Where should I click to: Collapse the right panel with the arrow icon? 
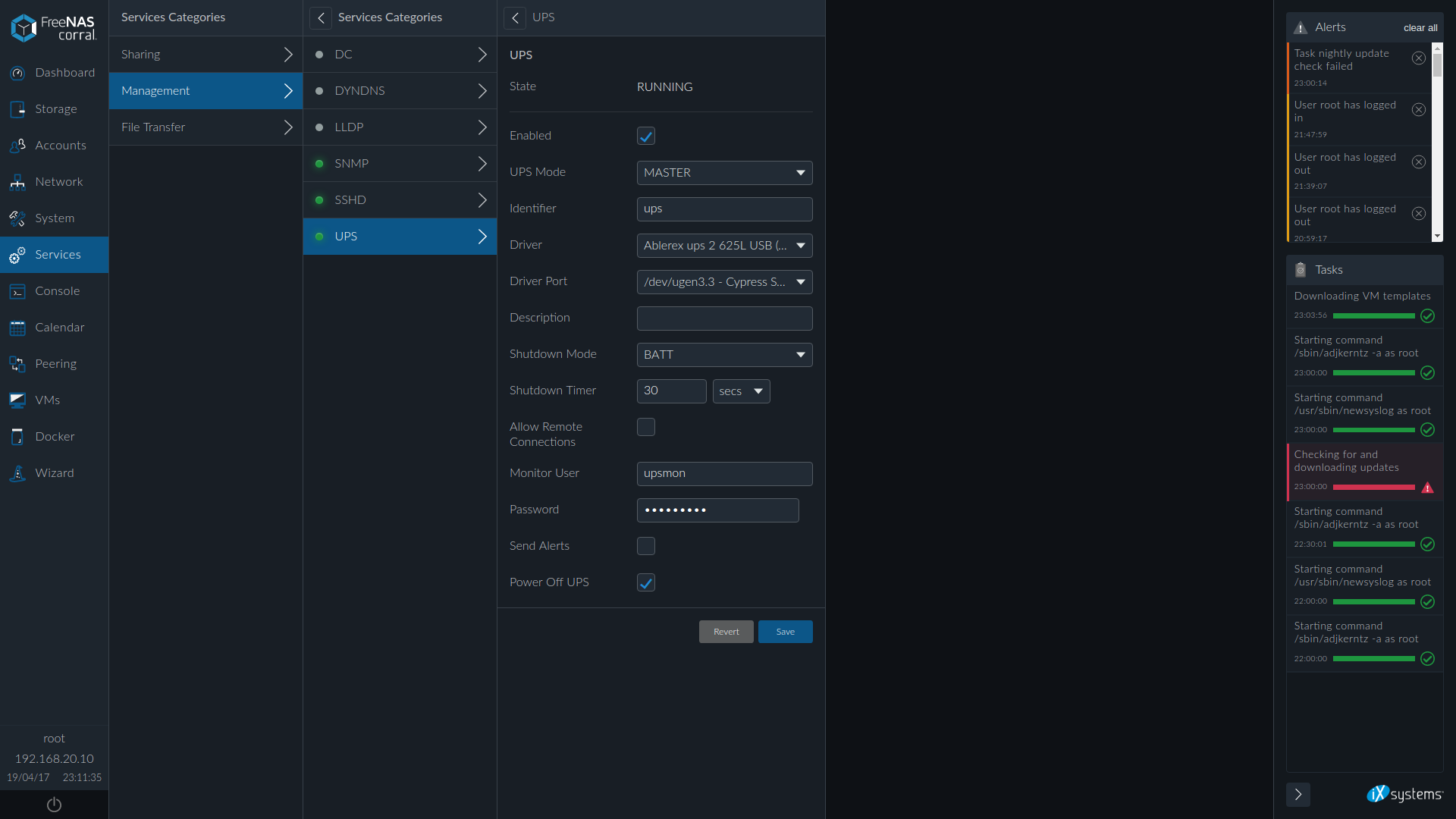[1298, 794]
